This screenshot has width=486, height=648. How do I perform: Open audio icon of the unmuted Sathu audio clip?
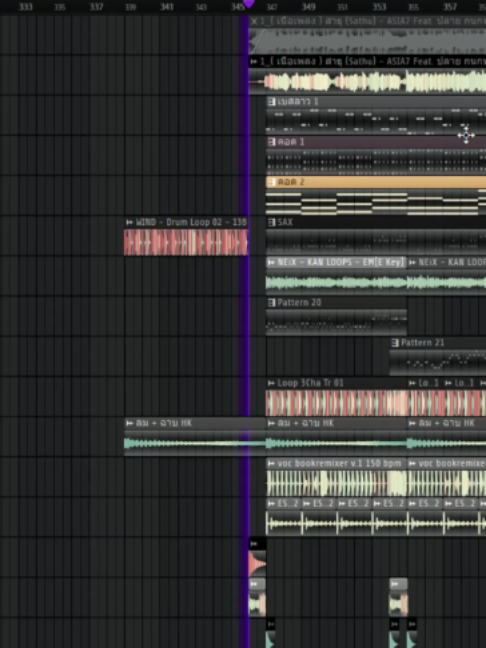click(254, 62)
